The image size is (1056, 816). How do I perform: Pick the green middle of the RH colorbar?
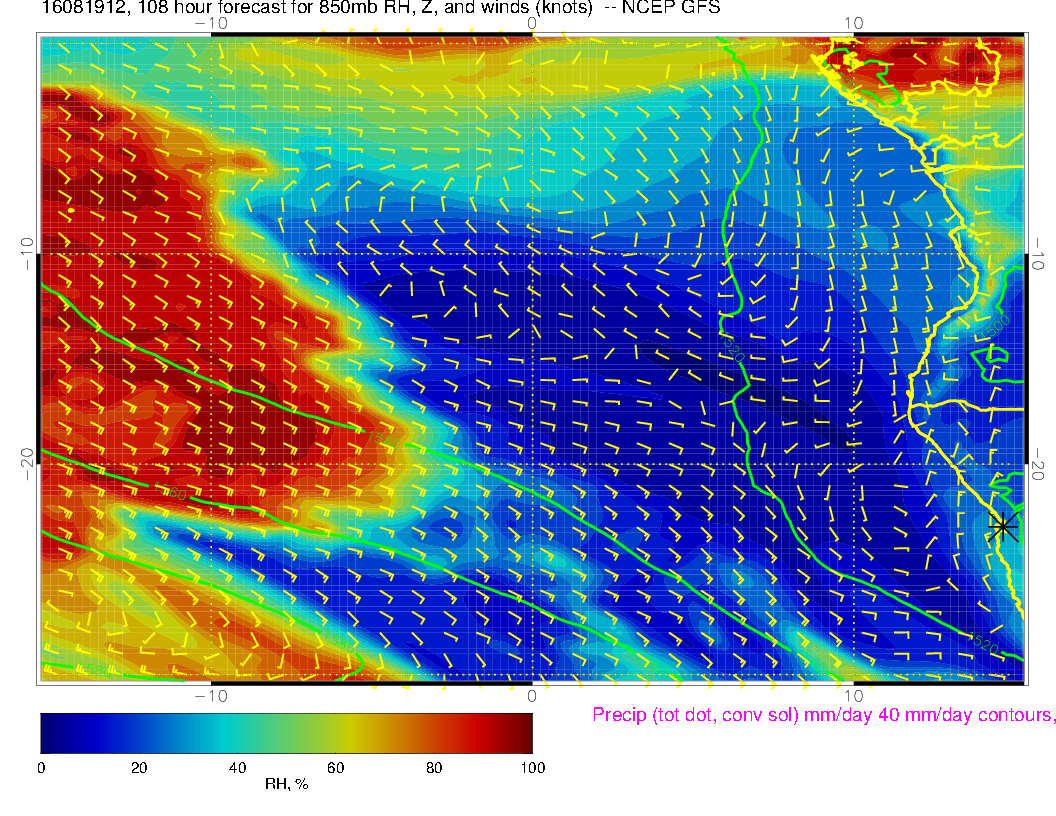tap(286, 732)
